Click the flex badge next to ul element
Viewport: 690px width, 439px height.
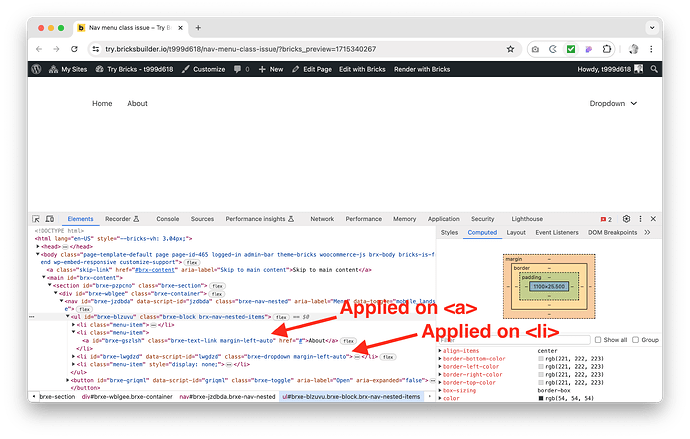point(281,317)
